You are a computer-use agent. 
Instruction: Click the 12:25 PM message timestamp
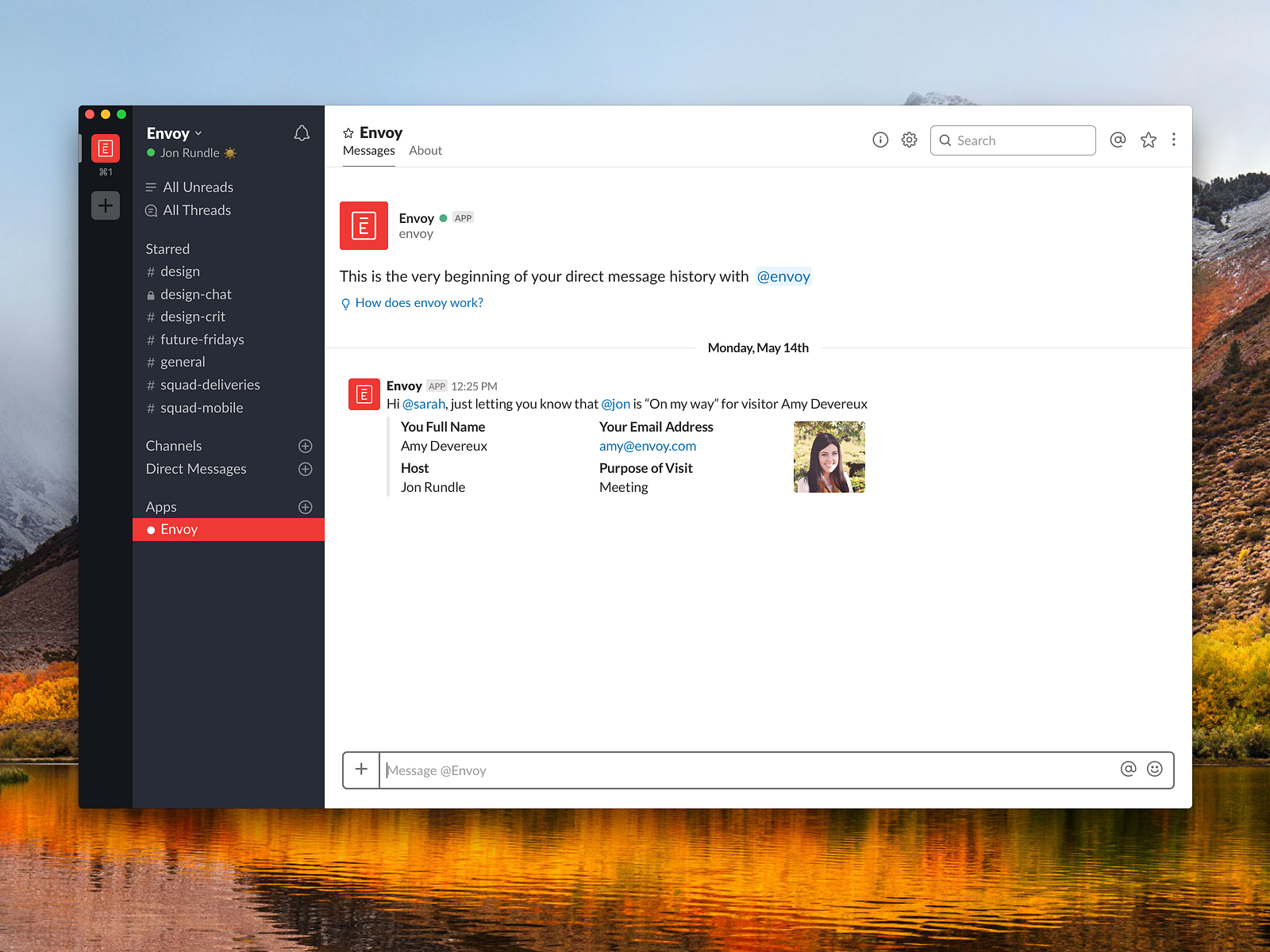click(x=474, y=386)
